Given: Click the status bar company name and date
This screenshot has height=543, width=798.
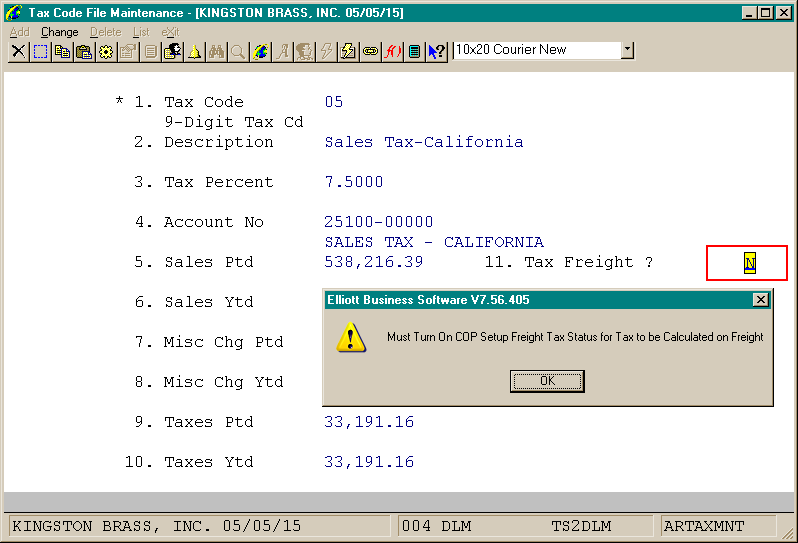Looking at the screenshot, I should (x=157, y=526).
